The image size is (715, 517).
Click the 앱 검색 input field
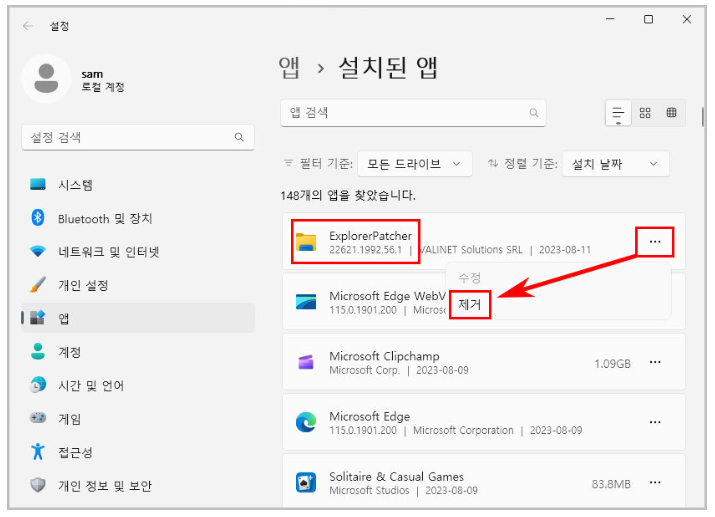point(413,113)
